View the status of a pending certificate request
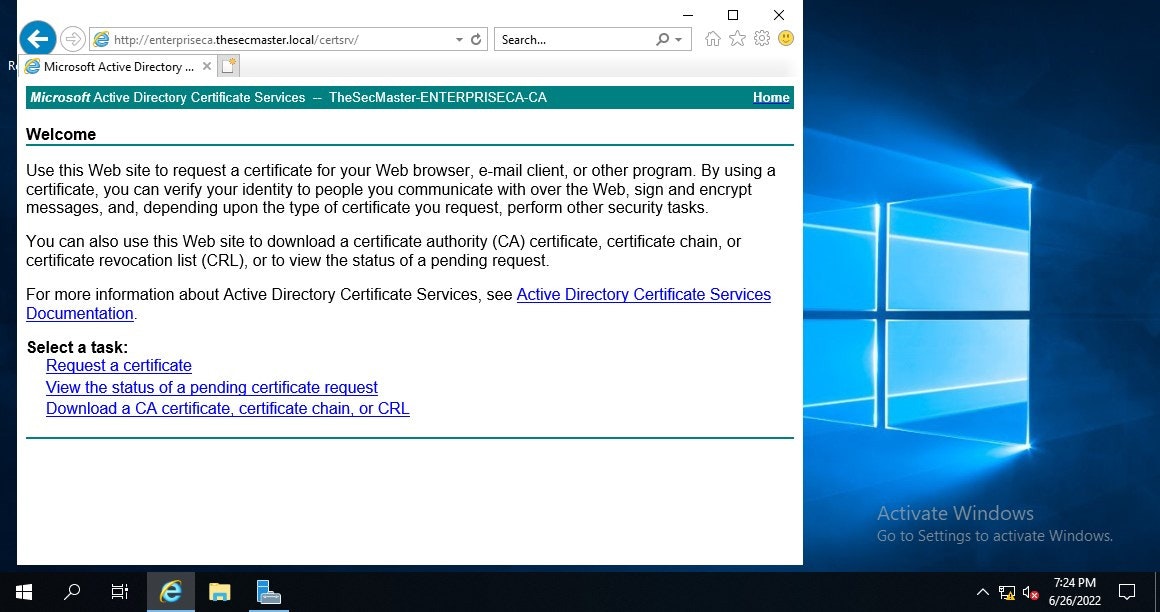1160x612 pixels. (x=212, y=387)
